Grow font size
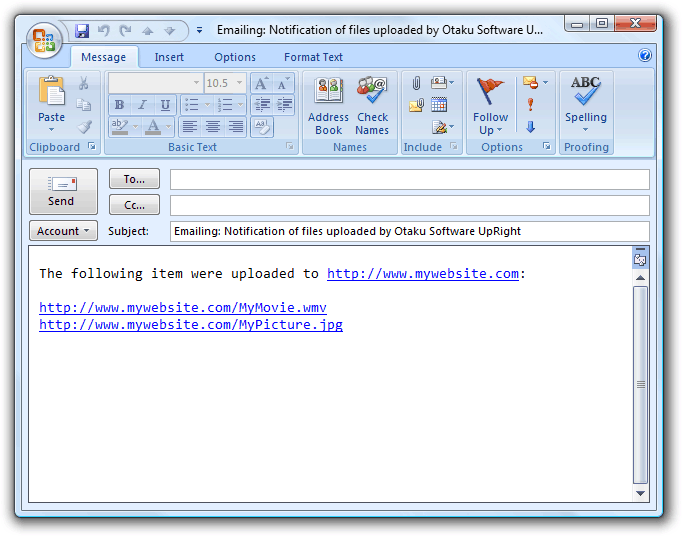The width and height of the screenshot is (682, 536). pyautogui.click(x=262, y=83)
